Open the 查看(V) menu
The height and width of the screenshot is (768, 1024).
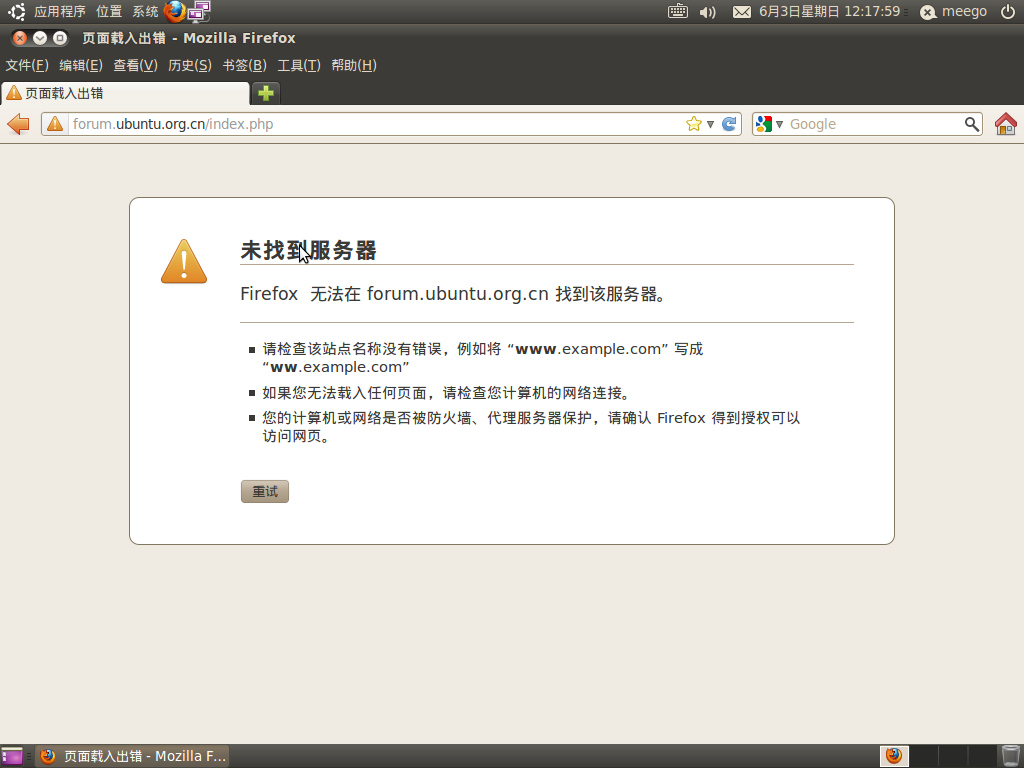point(135,65)
